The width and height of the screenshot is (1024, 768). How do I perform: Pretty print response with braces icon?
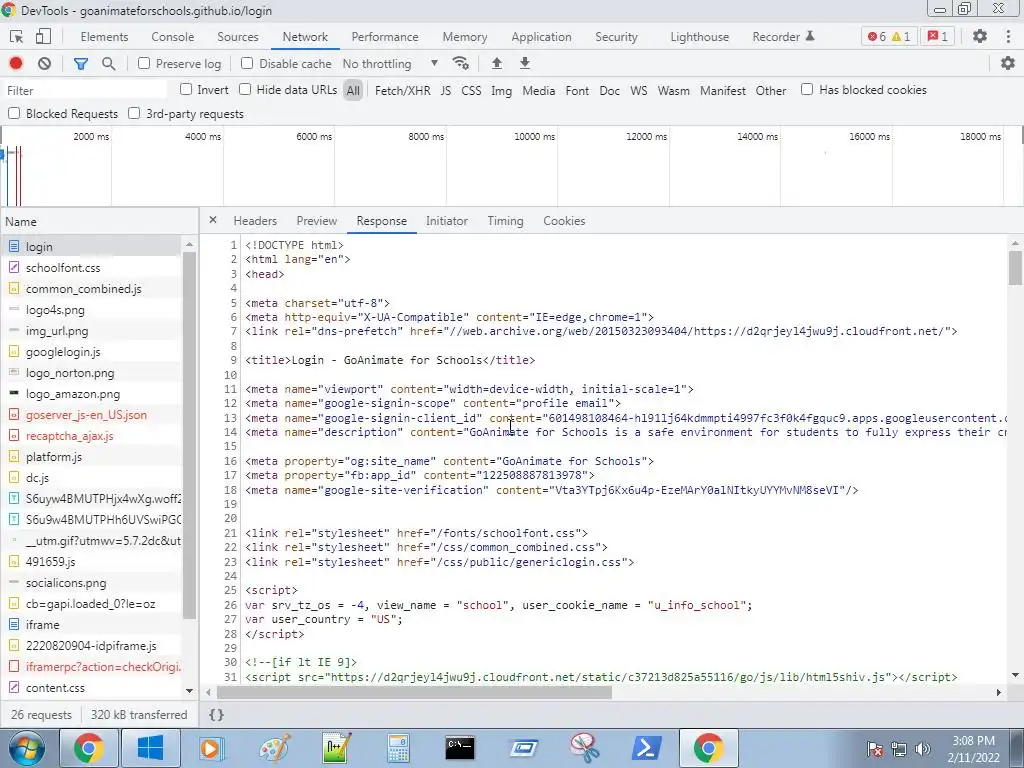point(216,714)
